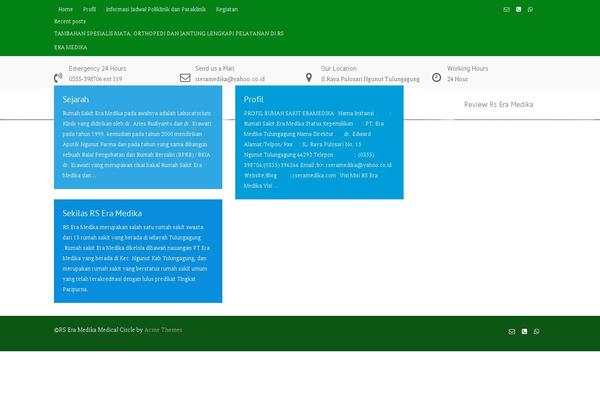Image resolution: width=600 pixels, height=400 pixels.
Task: Click the Our Location label
Action: point(339,69)
